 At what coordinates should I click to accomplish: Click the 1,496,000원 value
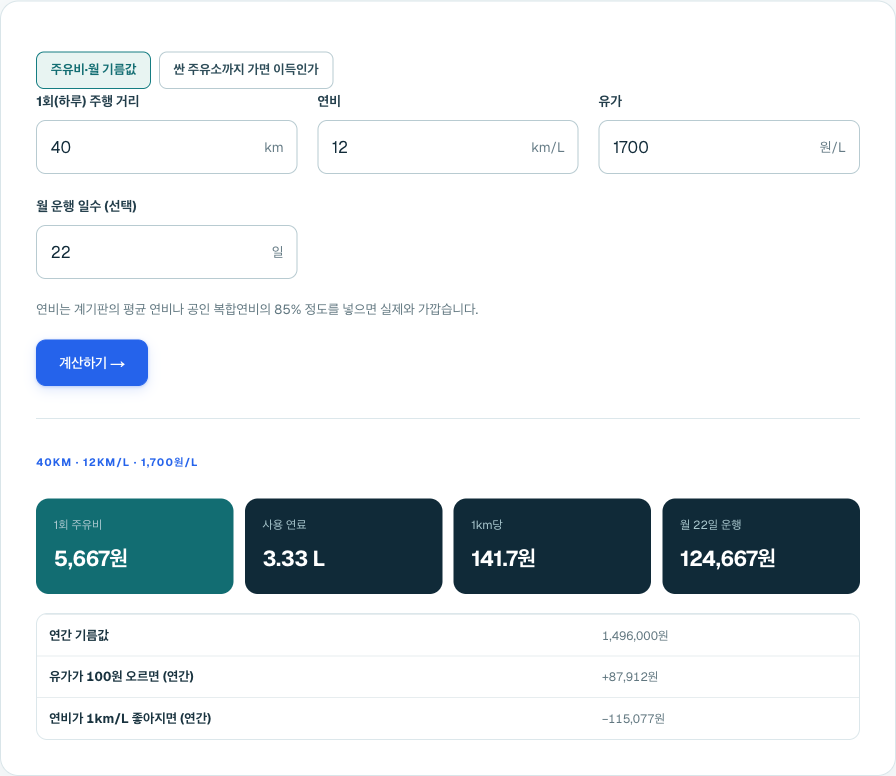(x=635, y=636)
